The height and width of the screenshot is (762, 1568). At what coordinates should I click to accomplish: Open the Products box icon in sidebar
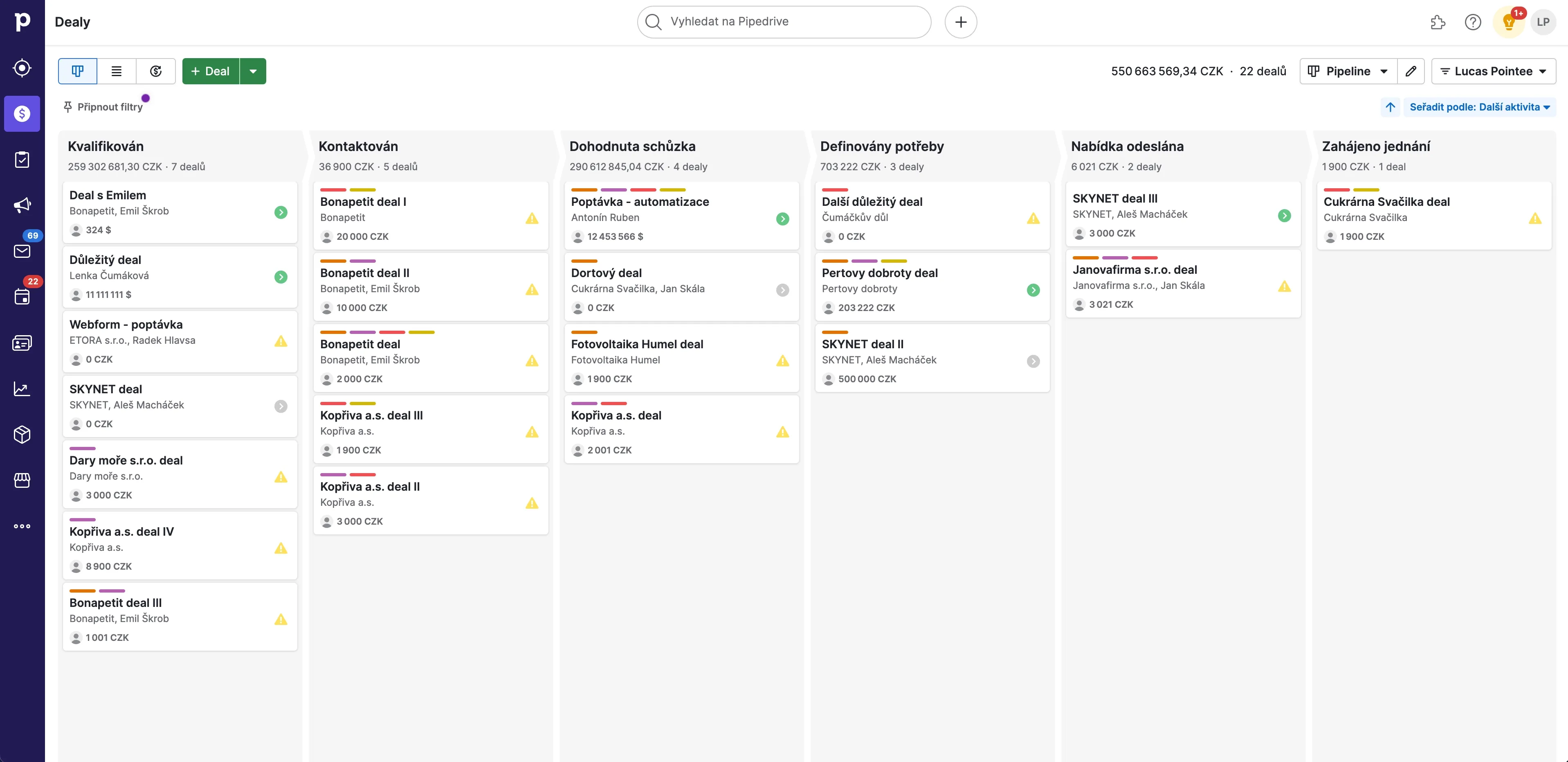pyautogui.click(x=22, y=434)
